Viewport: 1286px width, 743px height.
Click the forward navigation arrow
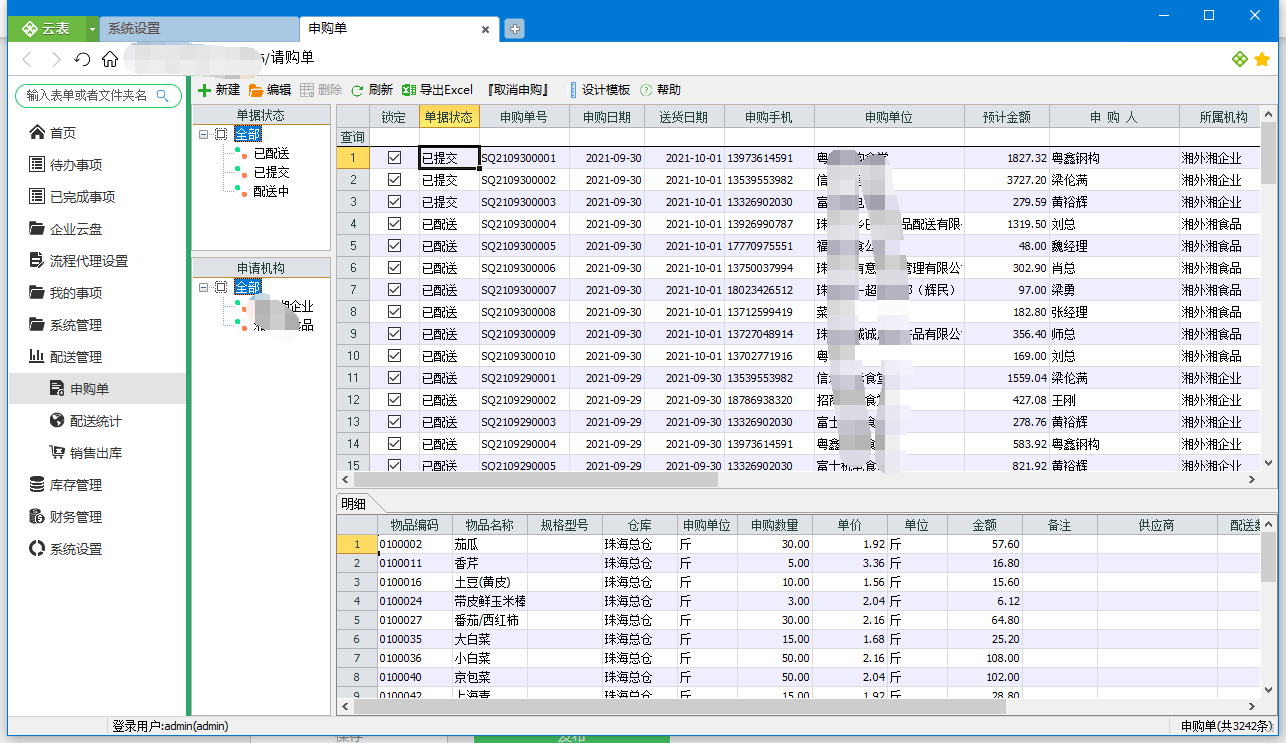(x=56, y=60)
